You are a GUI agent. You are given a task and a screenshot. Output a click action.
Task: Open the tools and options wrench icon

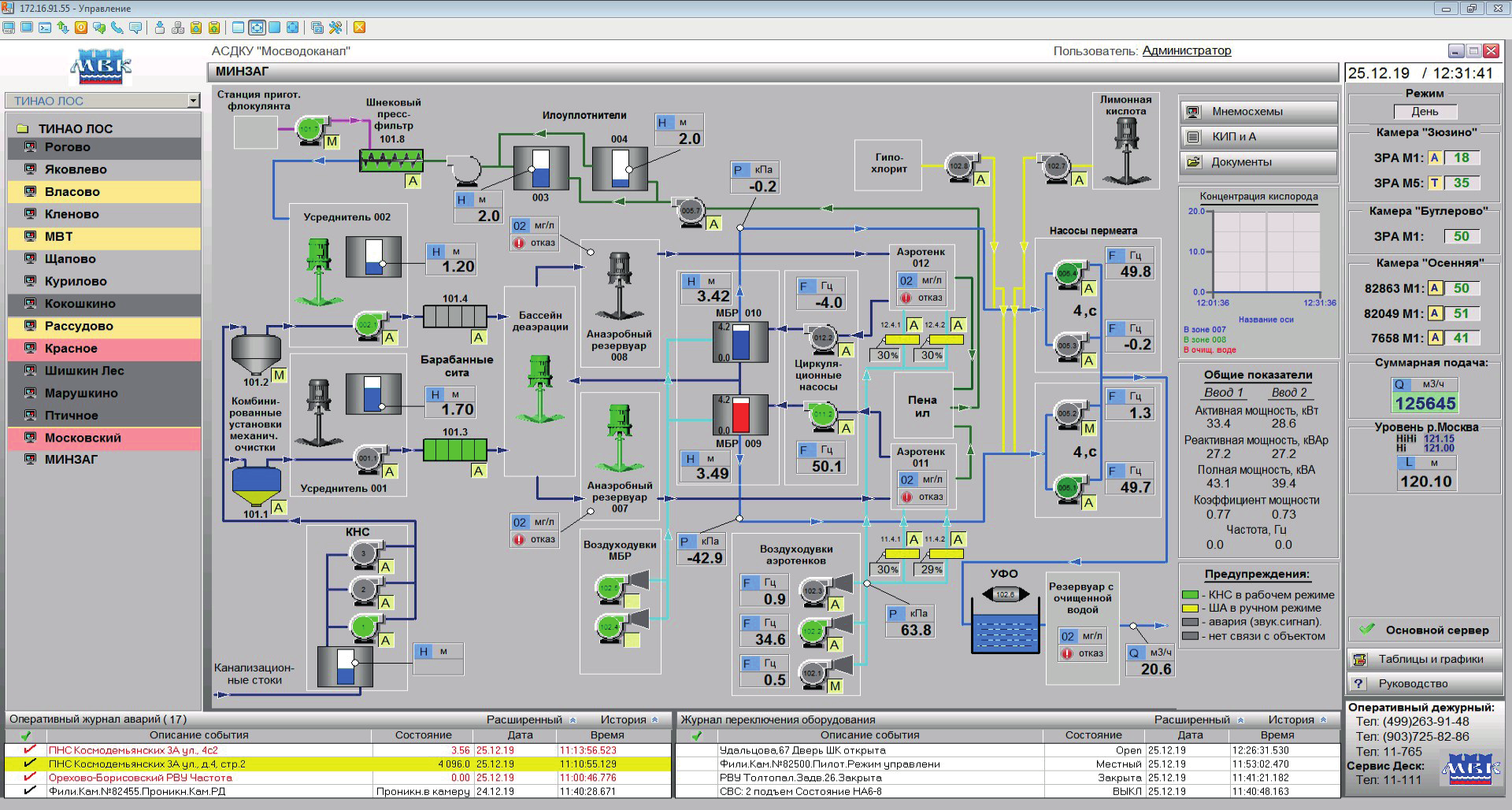tap(335, 28)
